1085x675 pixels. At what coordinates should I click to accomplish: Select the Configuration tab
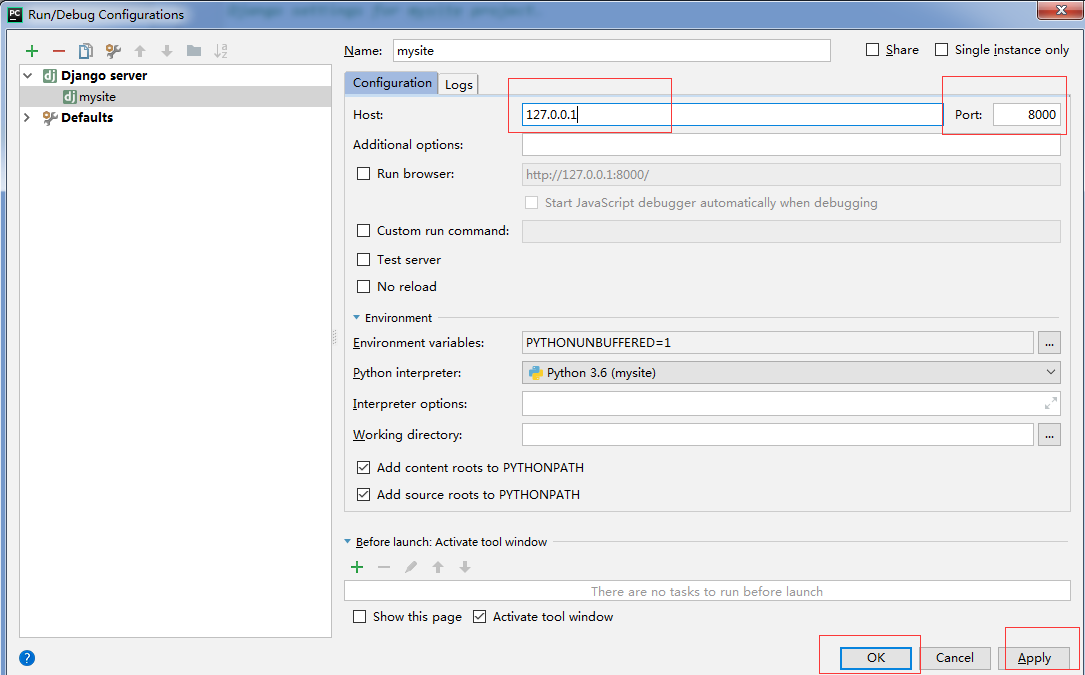point(392,82)
